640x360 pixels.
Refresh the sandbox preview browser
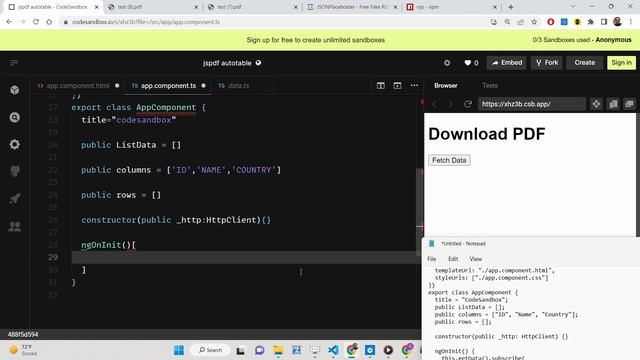[468, 104]
